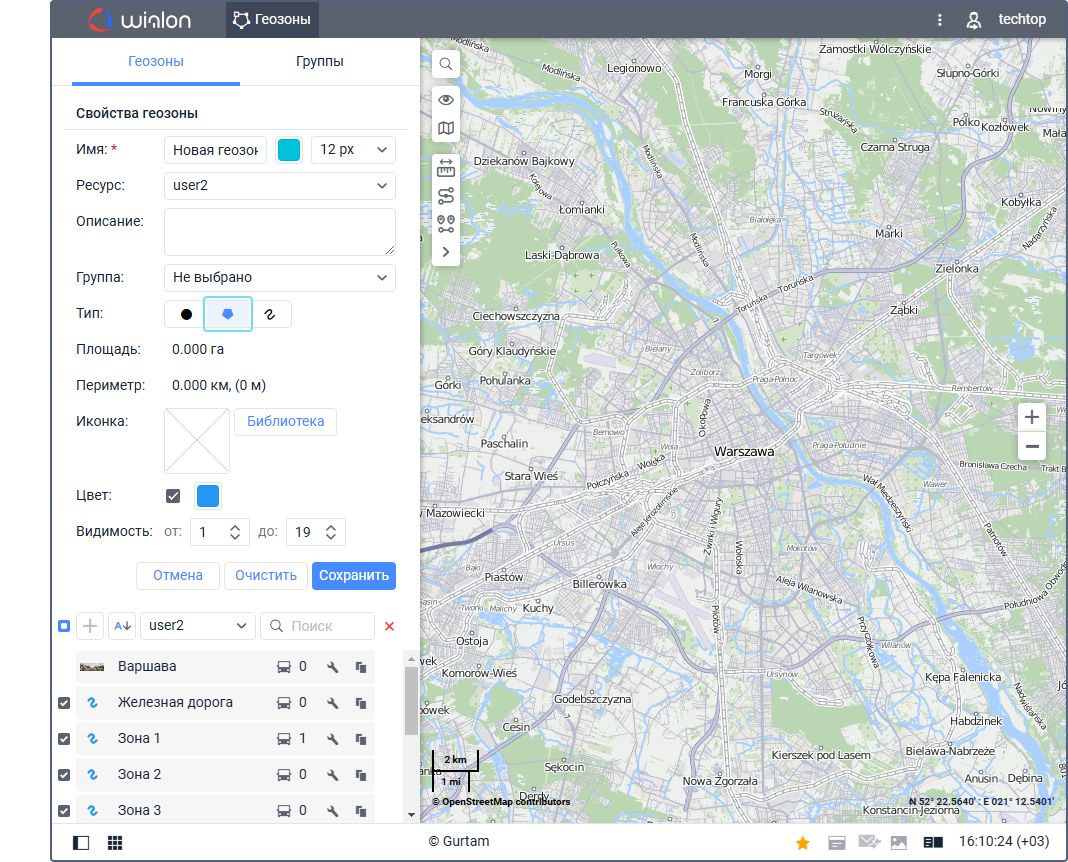
Task: Zoom in on the map
Action: (1032, 417)
